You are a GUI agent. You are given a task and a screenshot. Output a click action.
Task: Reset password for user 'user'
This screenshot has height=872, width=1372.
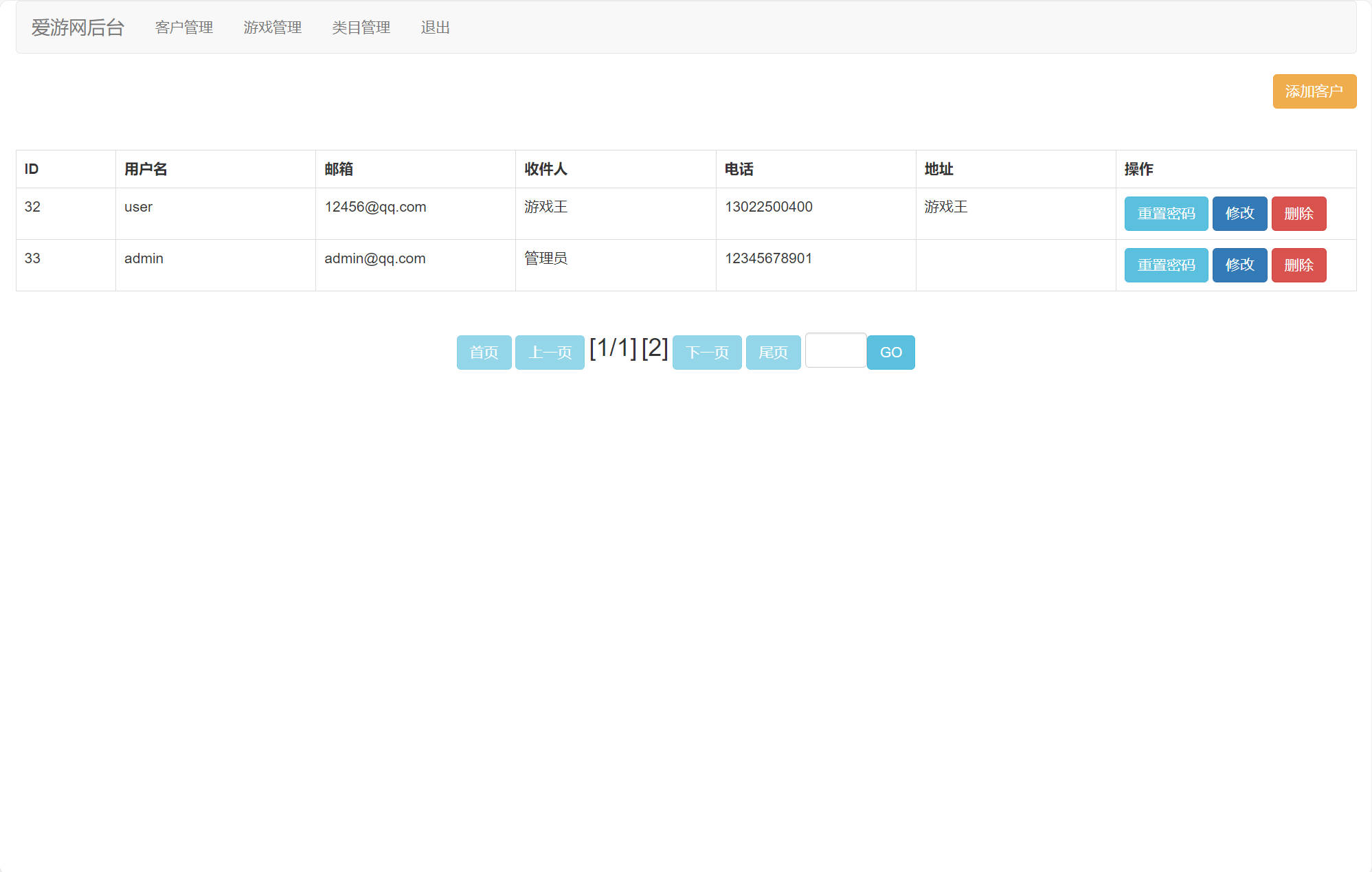click(1166, 214)
